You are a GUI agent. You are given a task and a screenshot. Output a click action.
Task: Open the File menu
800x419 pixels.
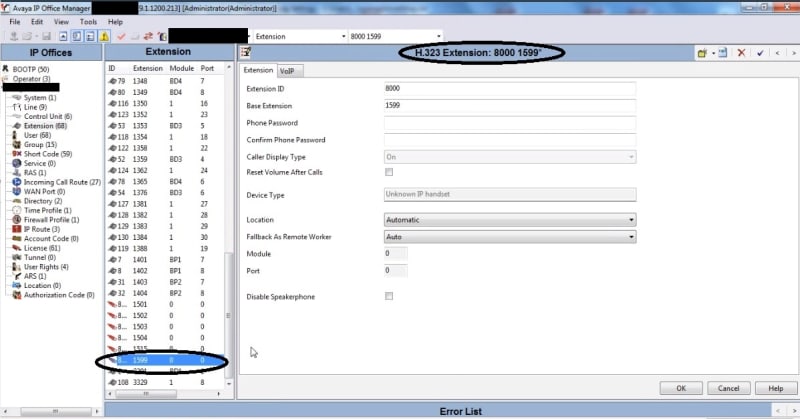(15, 22)
